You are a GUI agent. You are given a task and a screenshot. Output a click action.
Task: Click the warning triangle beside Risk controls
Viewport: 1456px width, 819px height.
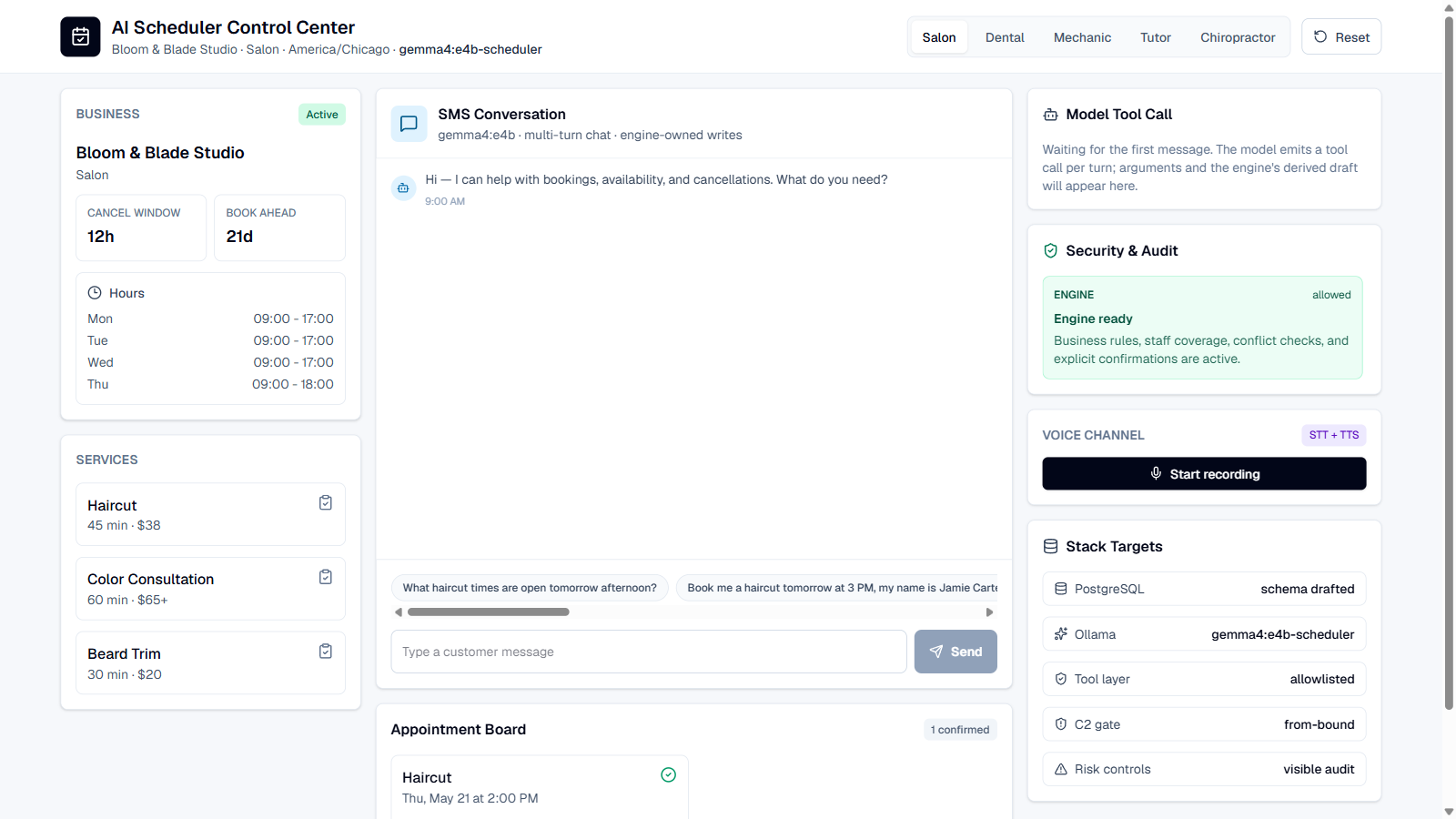[x=1061, y=770]
